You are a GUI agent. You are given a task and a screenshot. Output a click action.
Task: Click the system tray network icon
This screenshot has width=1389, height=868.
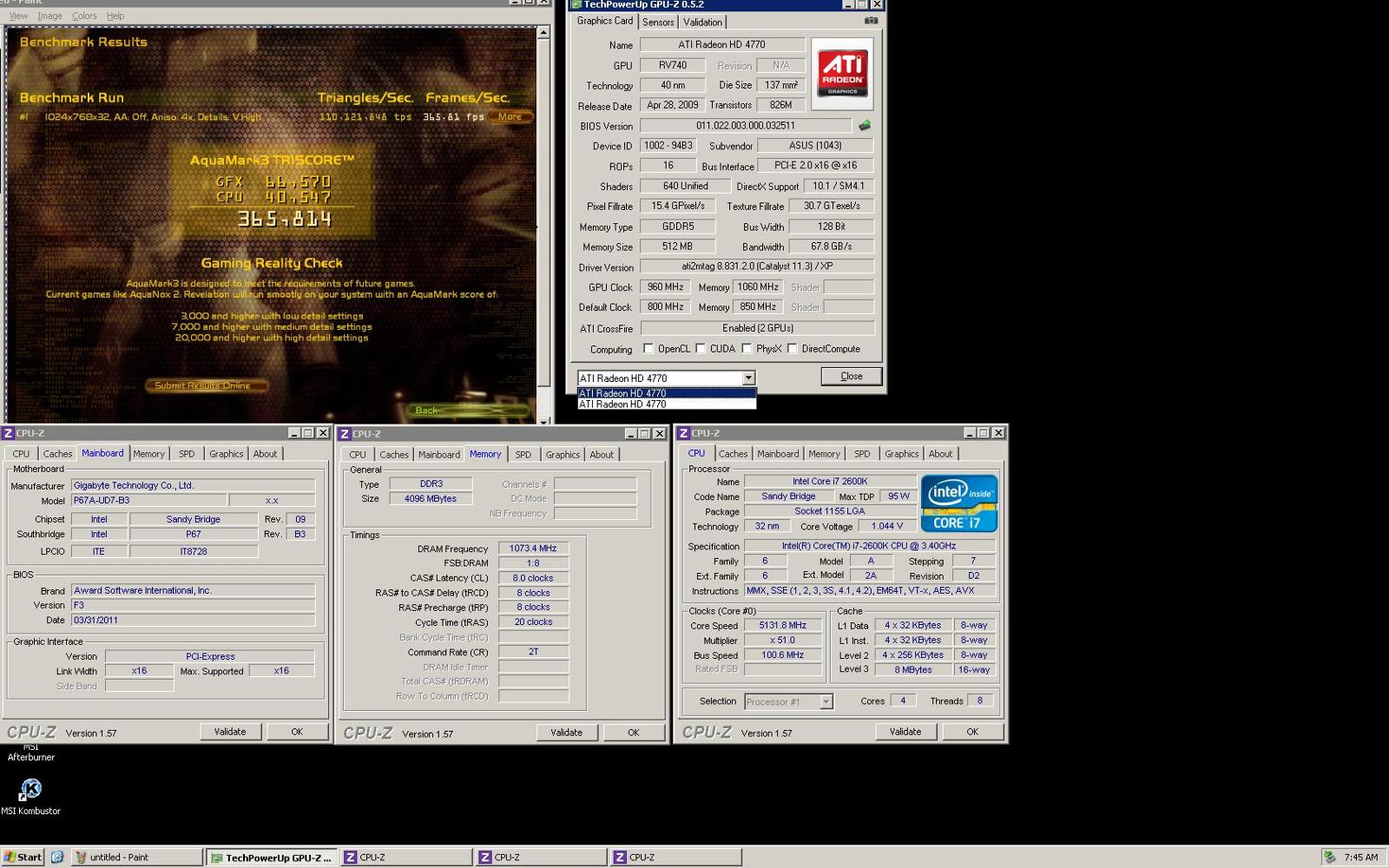1328,857
